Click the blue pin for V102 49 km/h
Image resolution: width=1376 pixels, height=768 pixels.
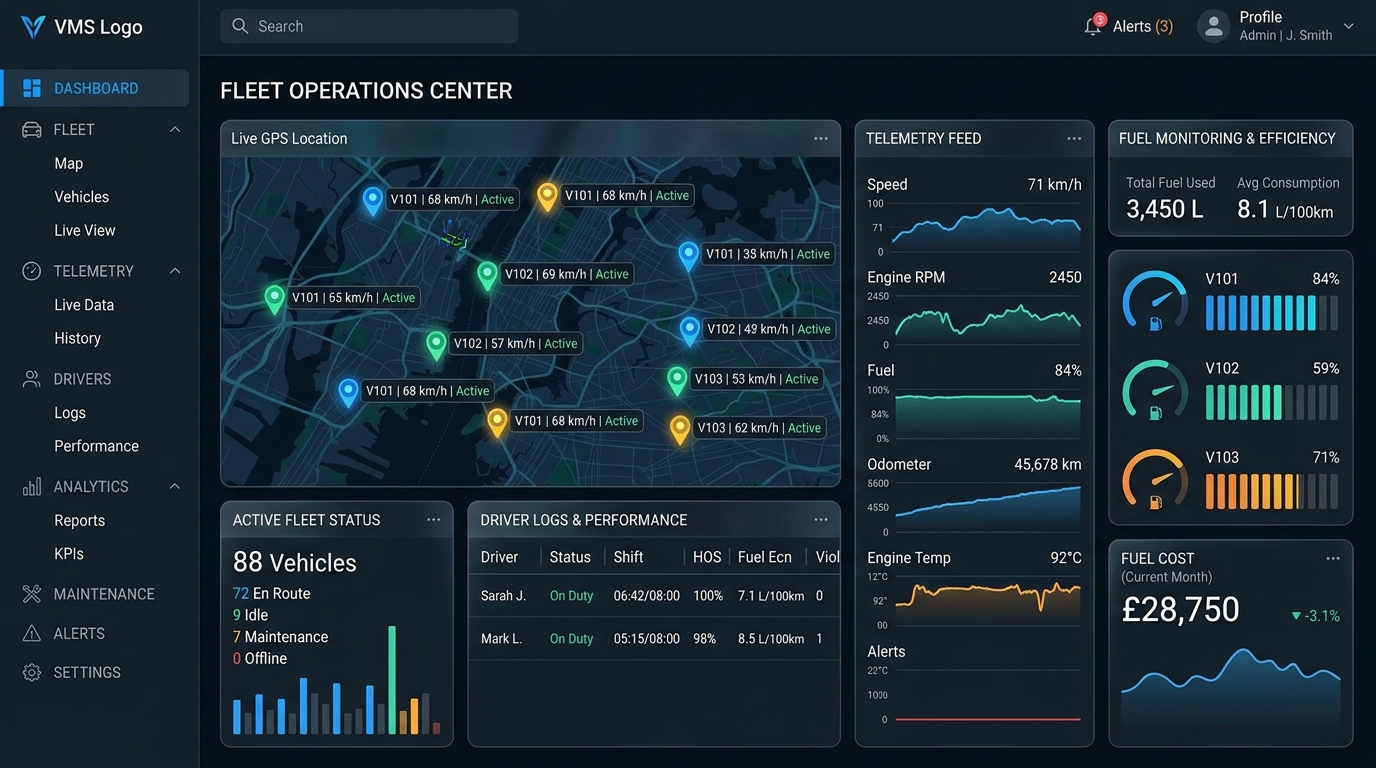pos(690,330)
